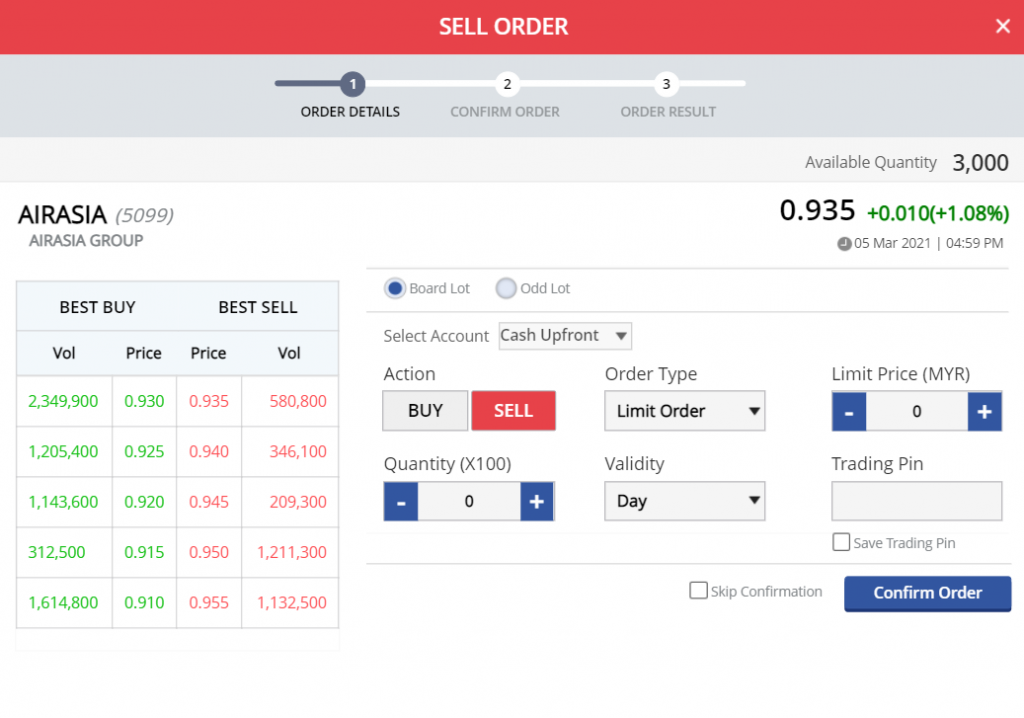The image size is (1024, 718).
Task: Click buy volume 1,614,800
Action: [x=63, y=602]
